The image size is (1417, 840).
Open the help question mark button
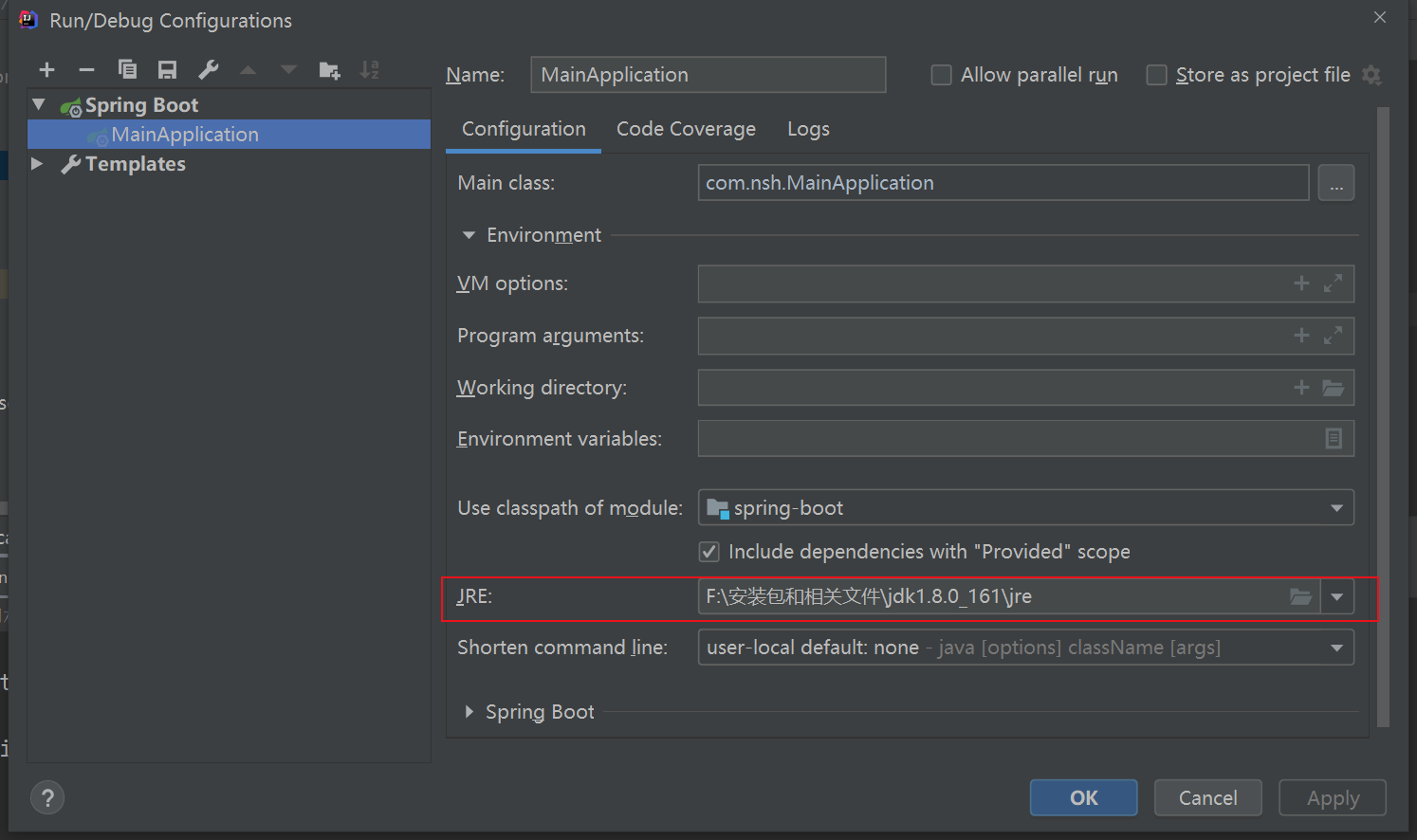47,797
